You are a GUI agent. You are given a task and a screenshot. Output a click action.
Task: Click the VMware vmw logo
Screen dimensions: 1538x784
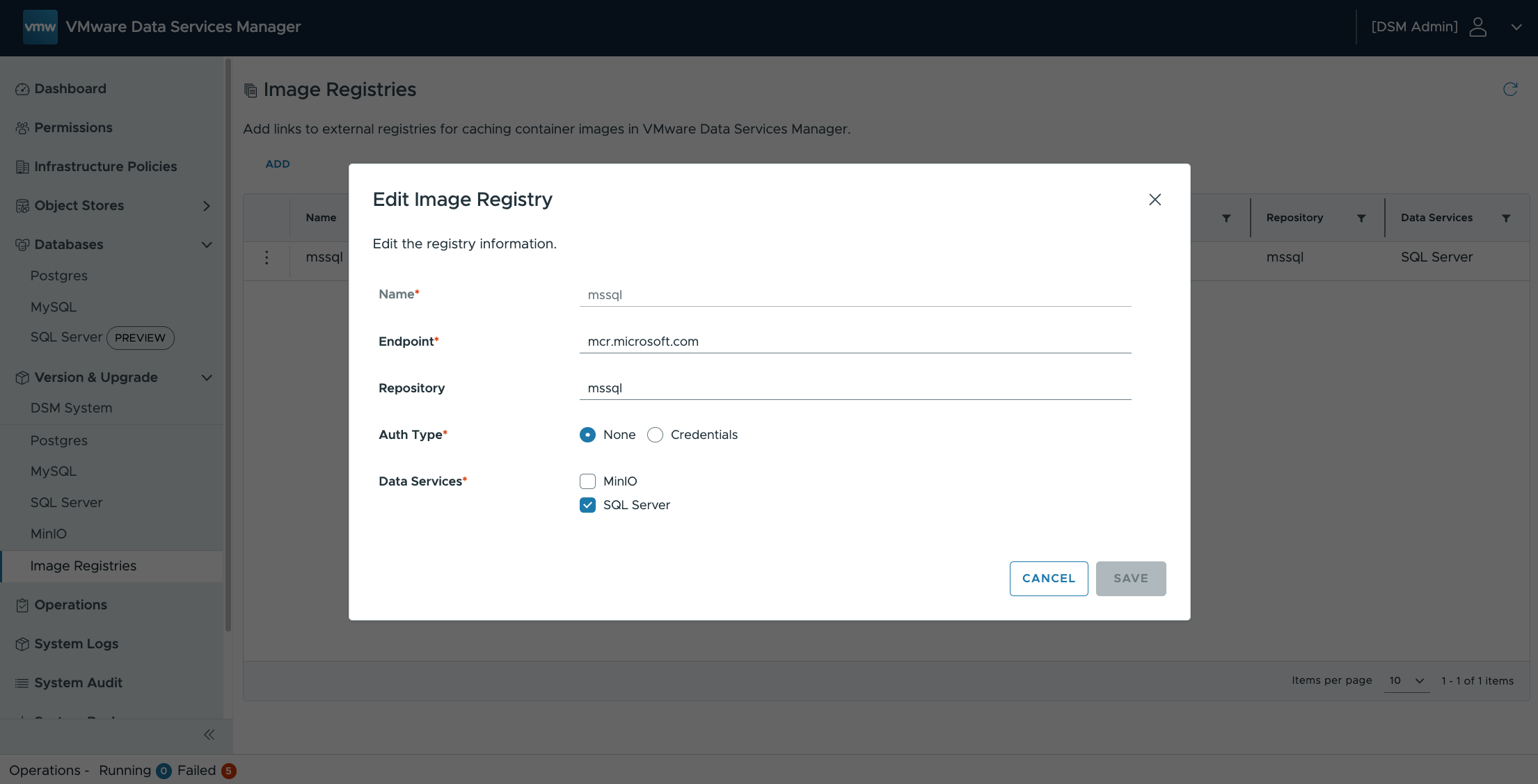(x=40, y=27)
